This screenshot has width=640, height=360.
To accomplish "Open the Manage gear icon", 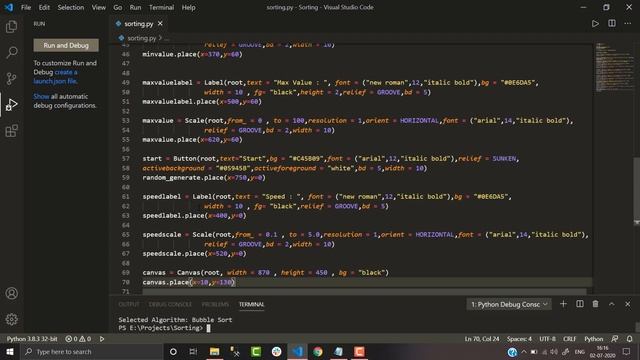I will pyautogui.click(x=11, y=319).
